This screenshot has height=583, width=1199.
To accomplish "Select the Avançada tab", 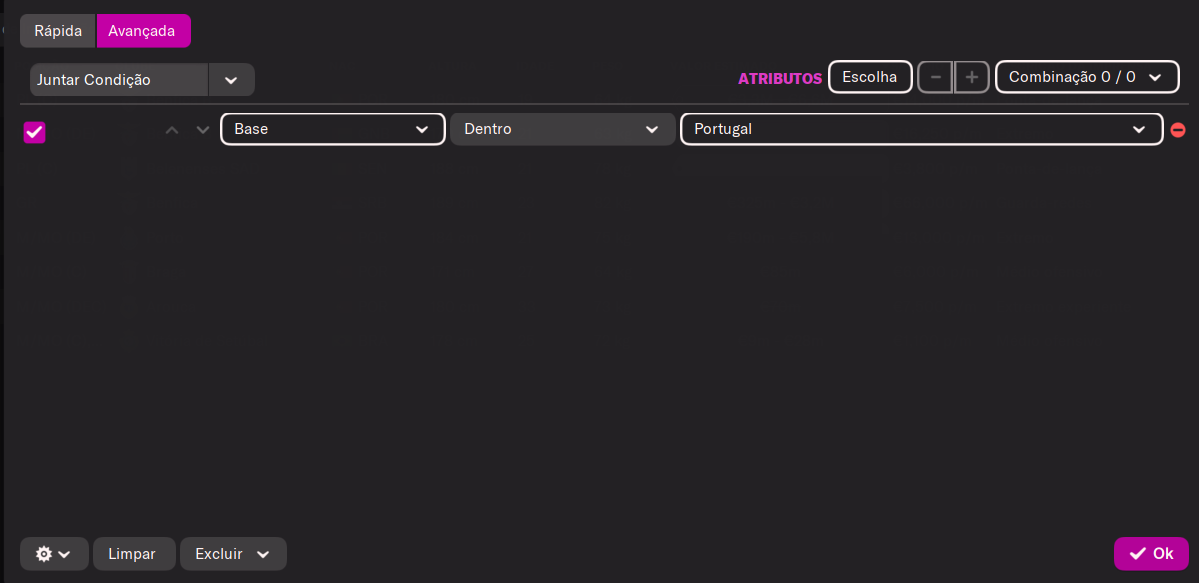I will pyautogui.click(x=143, y=31).
